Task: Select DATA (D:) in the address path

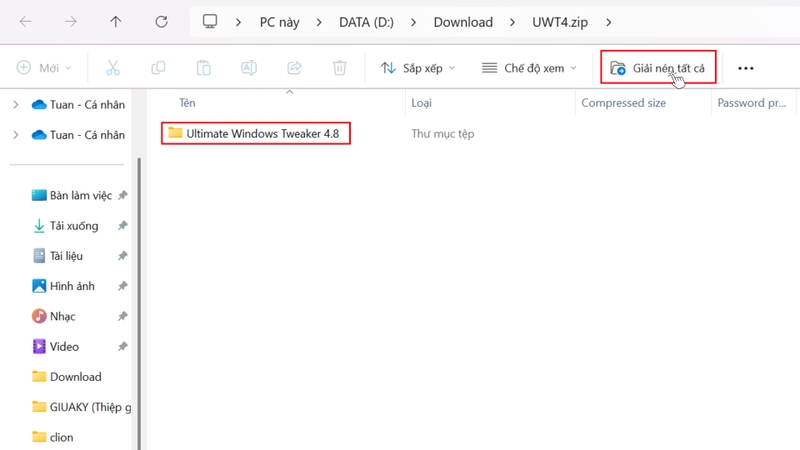Action: [366, 22]
